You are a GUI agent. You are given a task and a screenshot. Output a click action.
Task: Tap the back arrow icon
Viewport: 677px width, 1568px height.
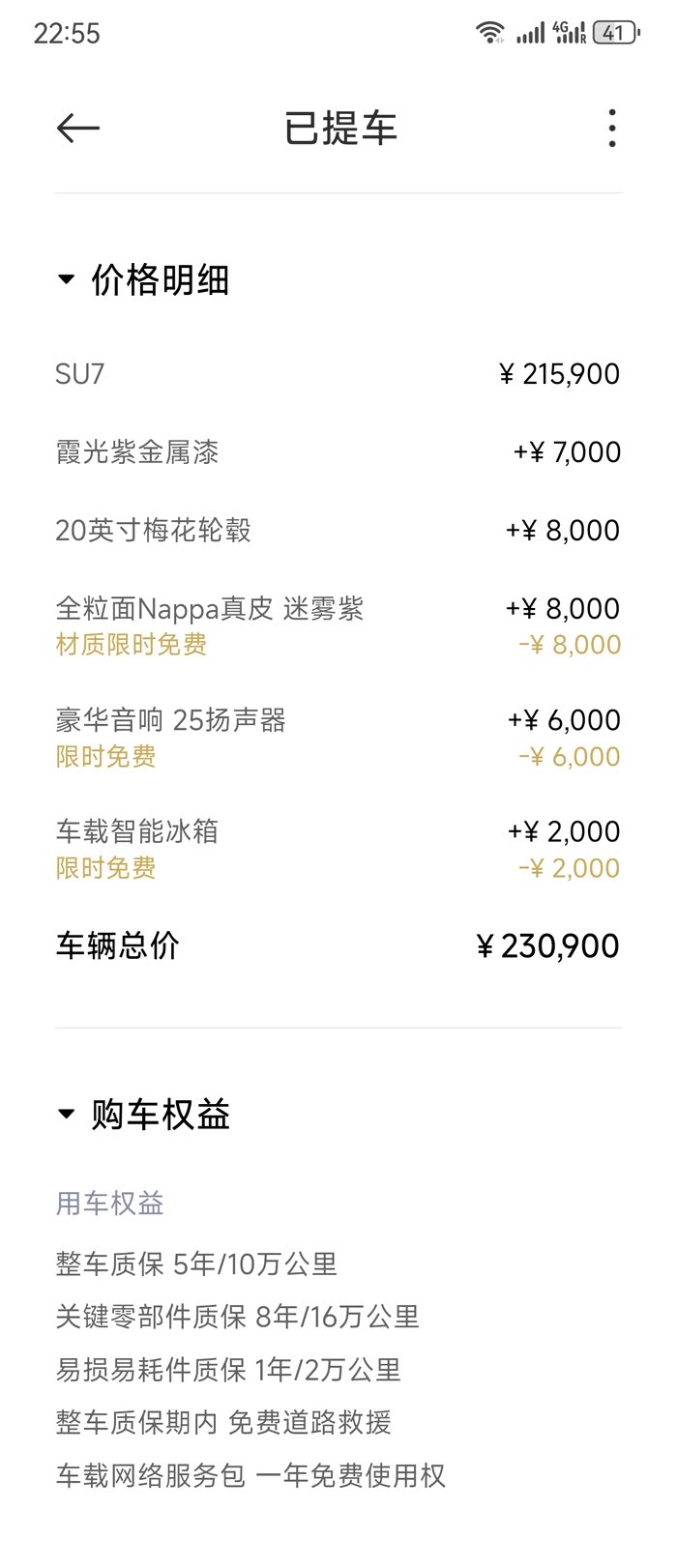(78, 128)
